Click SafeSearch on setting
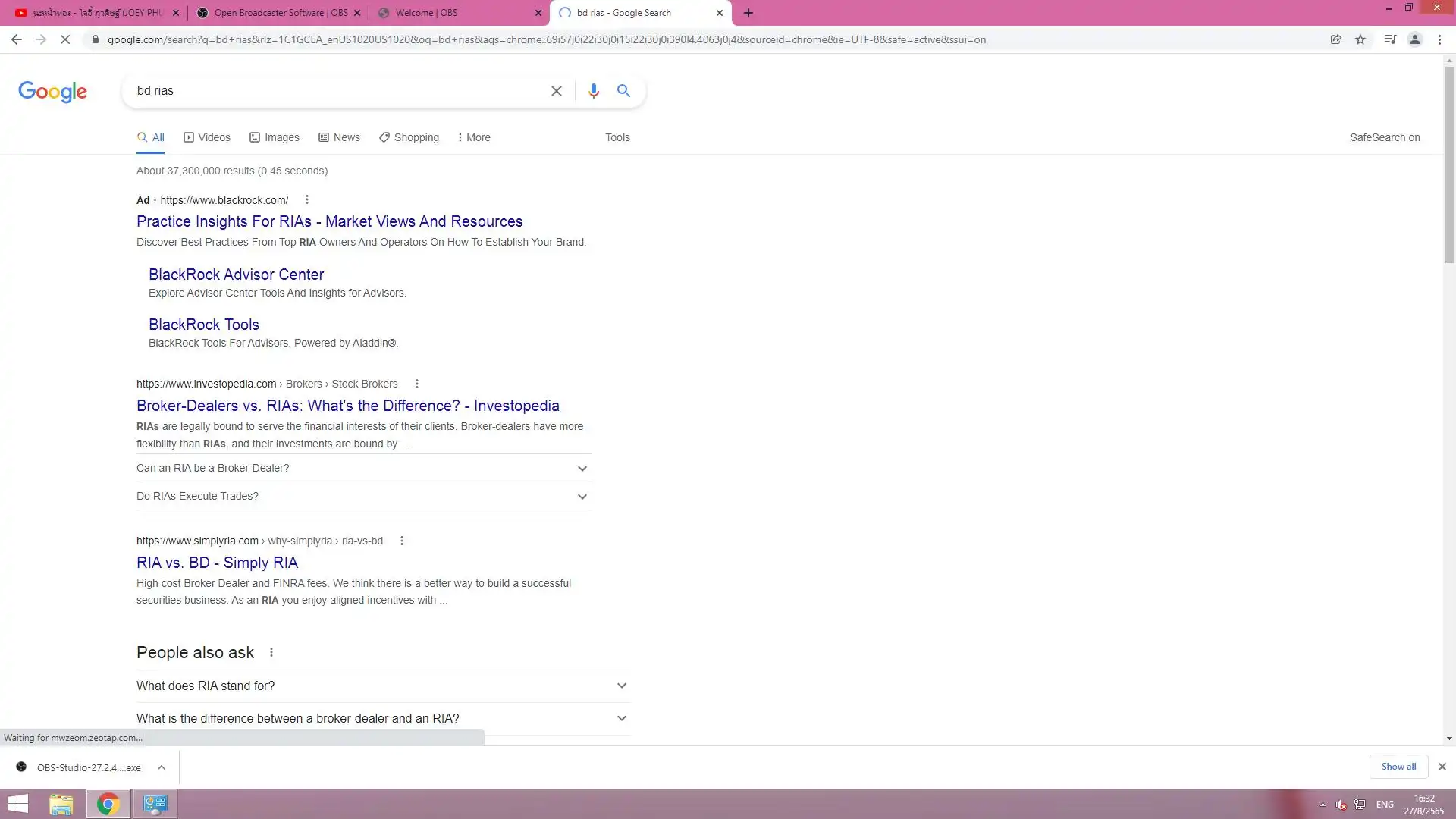The height and width of the screenshot is (819, 1456). pos(1384,137)
